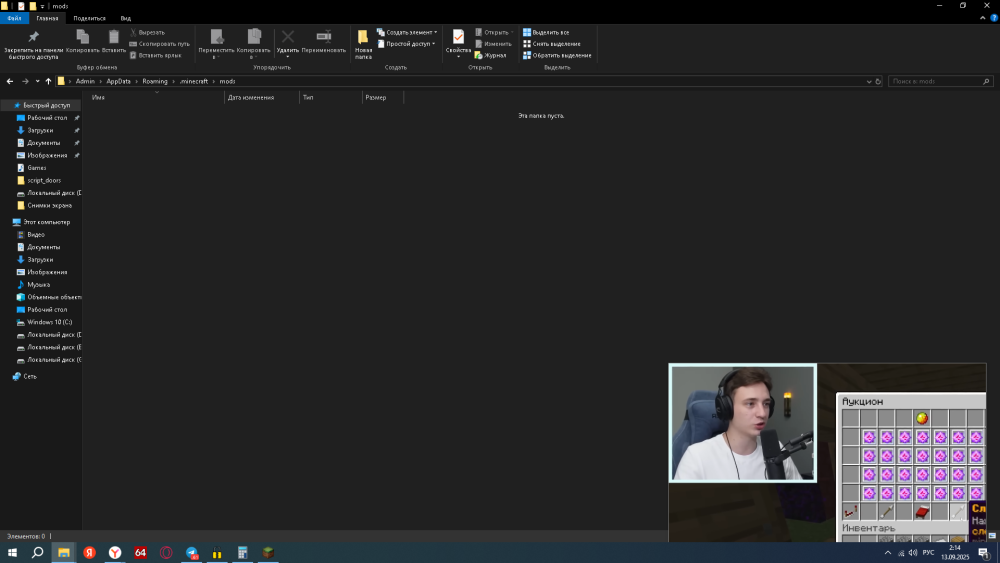Open the taskbar volume icon
Screen dimensions: 1000x563
click(913, 553)
